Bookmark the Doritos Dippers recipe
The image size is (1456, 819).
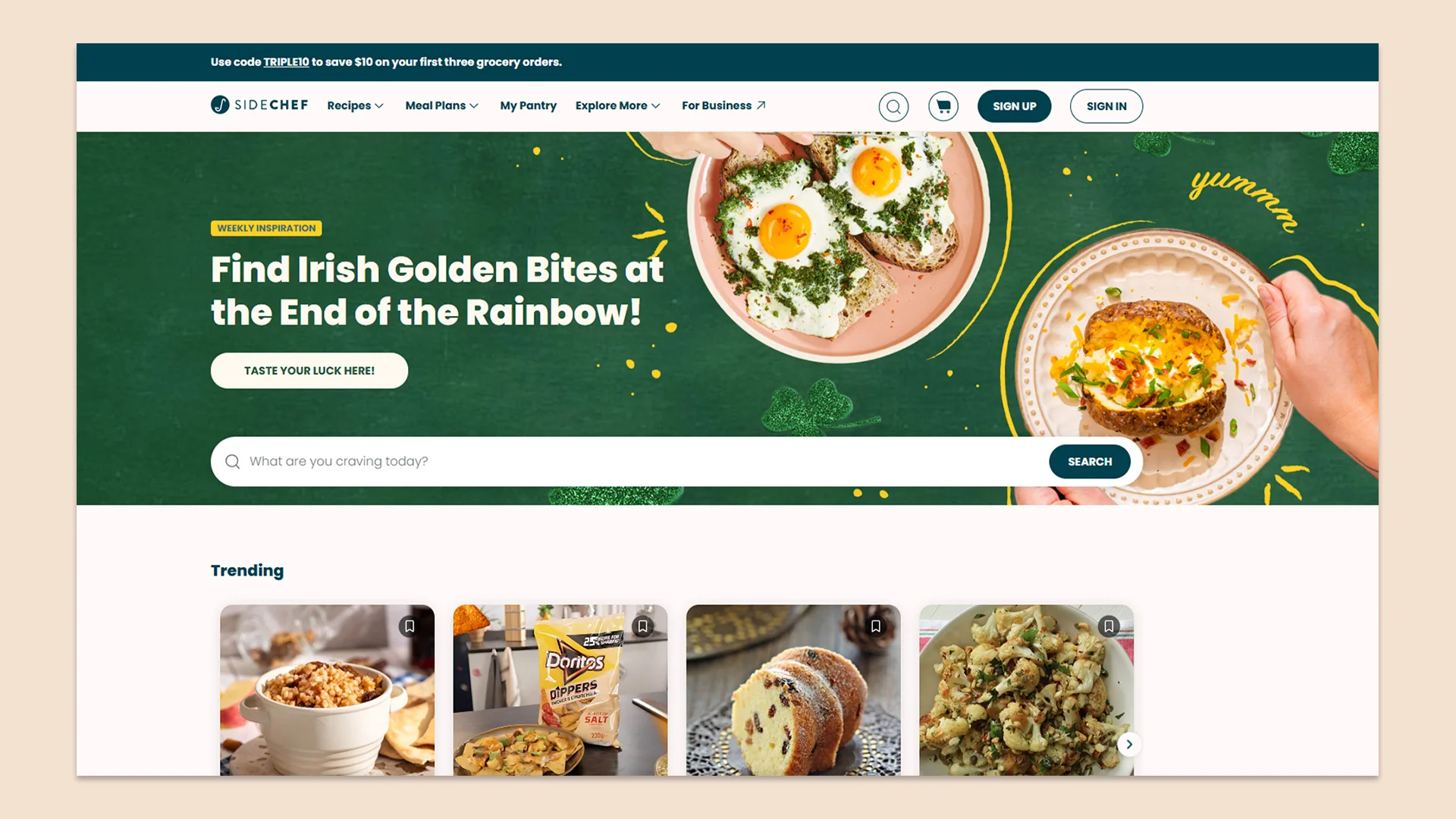642,626
